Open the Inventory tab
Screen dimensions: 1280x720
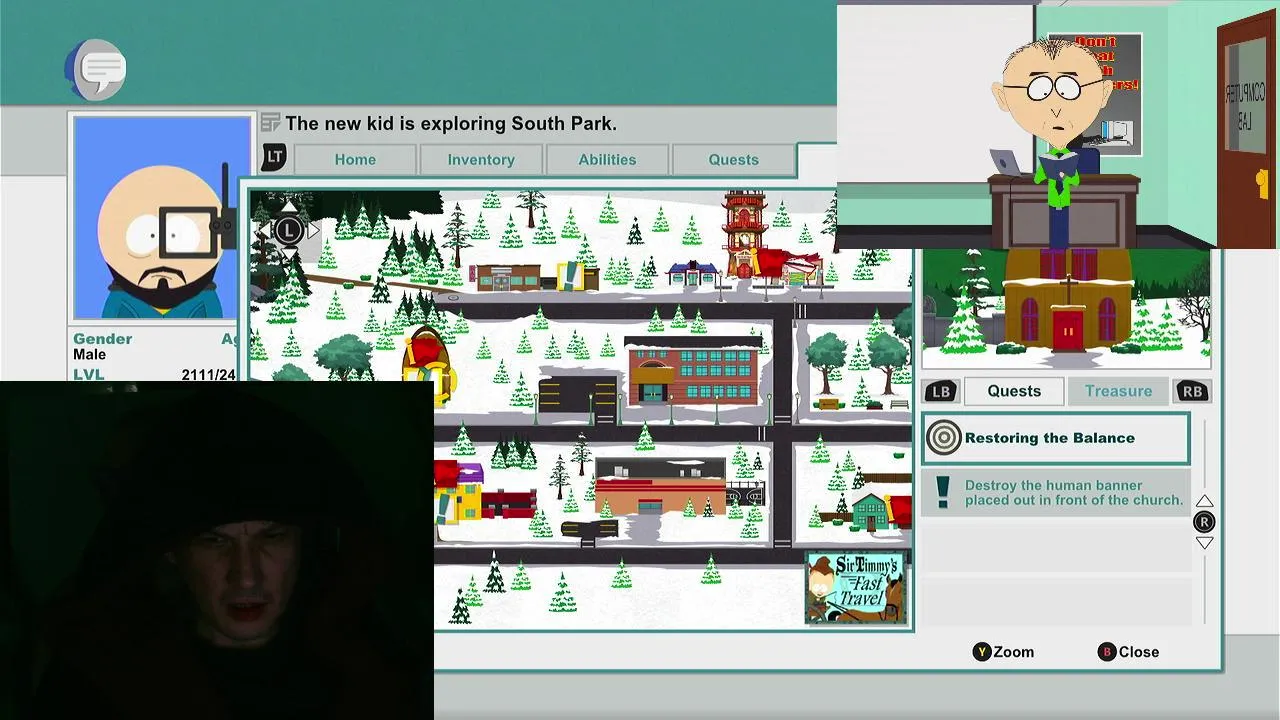click(481, 160)
